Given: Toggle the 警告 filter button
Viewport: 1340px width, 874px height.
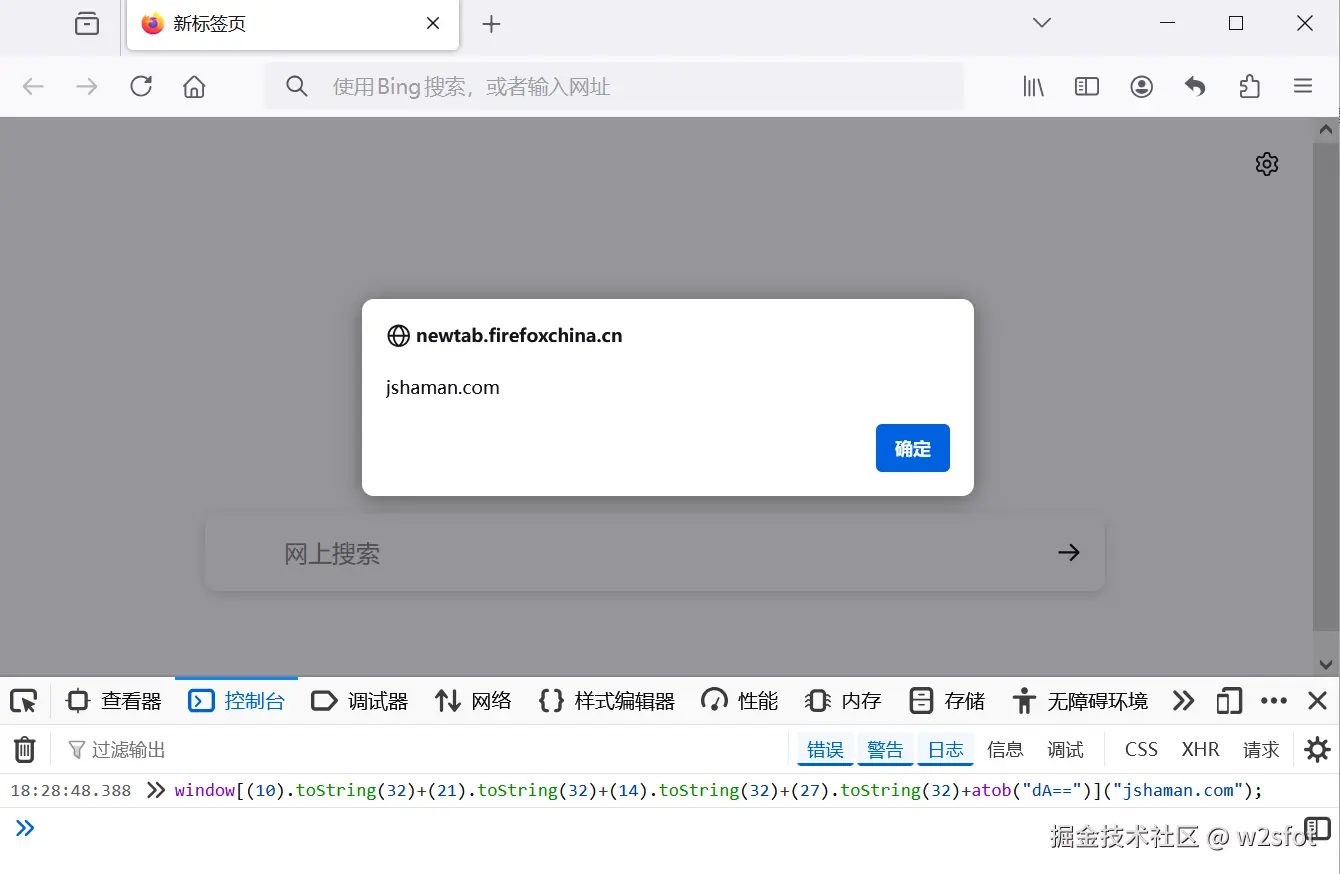Looking at the screenshot, I should [x=885, y=749].
